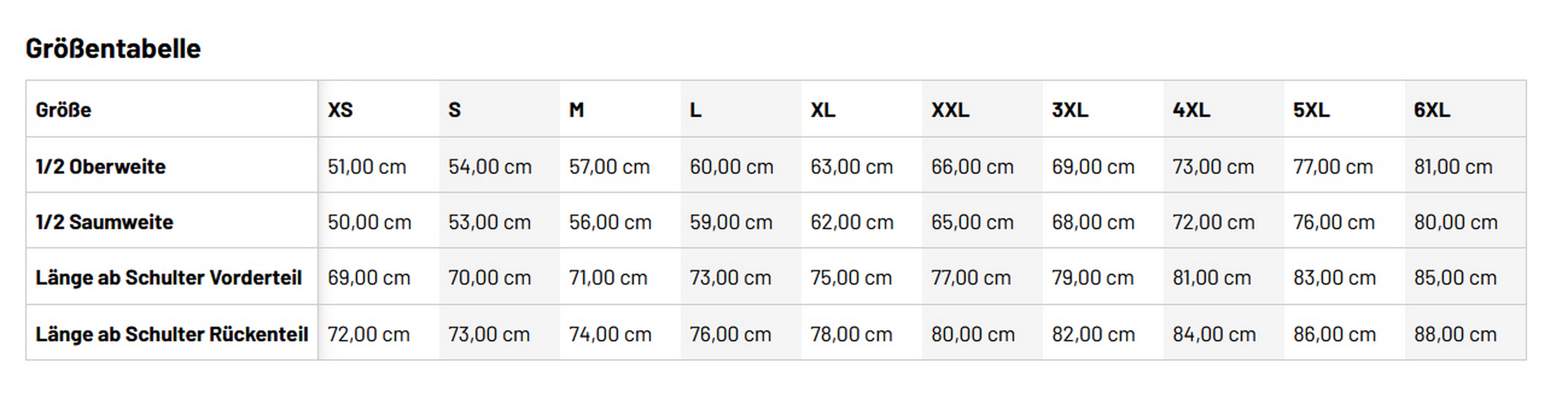Click 1/2 Oberweite value for size L
Screen dimensions: 1568x410
tap(731, 166)
